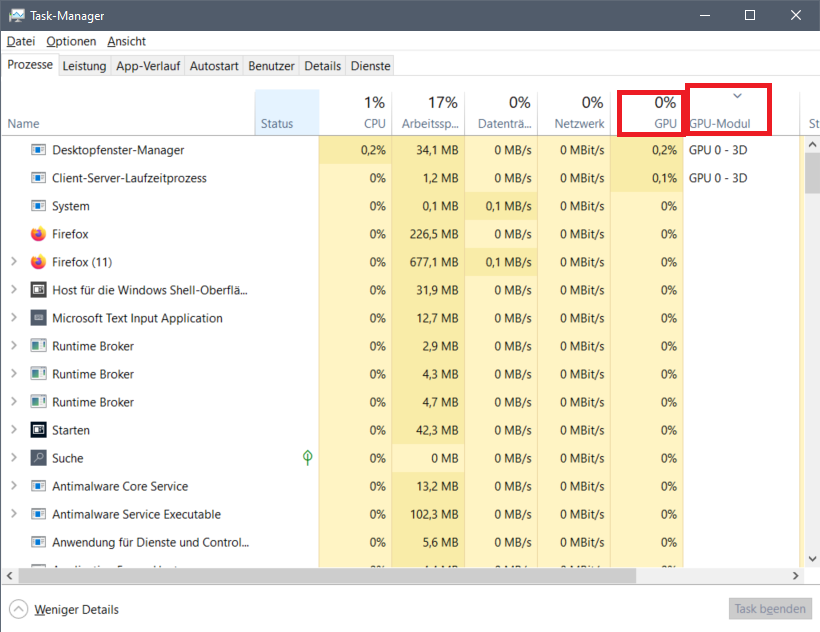The height and width of the screenshot is (632, 820).
Task: Open the Datei menu
Action: [x=21, y=41]
